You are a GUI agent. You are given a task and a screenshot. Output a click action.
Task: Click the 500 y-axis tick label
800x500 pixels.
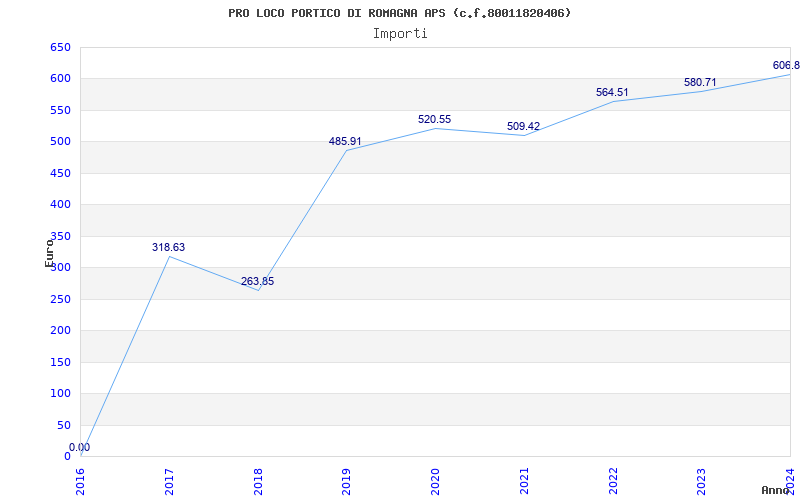tap(60, 142)
